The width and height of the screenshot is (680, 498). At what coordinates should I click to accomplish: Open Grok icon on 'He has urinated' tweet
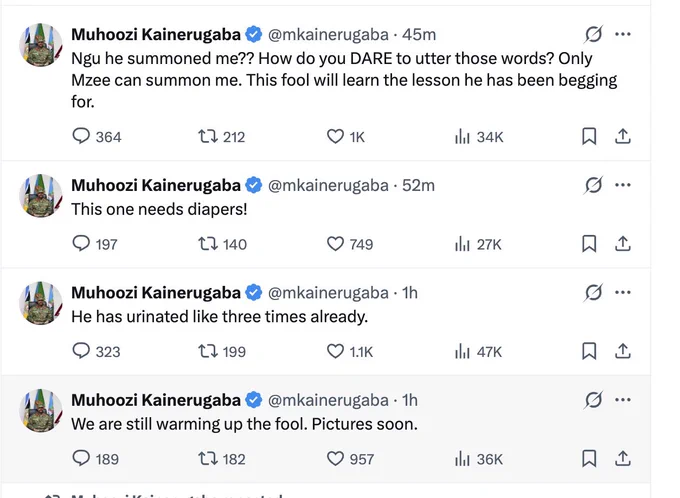pos(593,292)
